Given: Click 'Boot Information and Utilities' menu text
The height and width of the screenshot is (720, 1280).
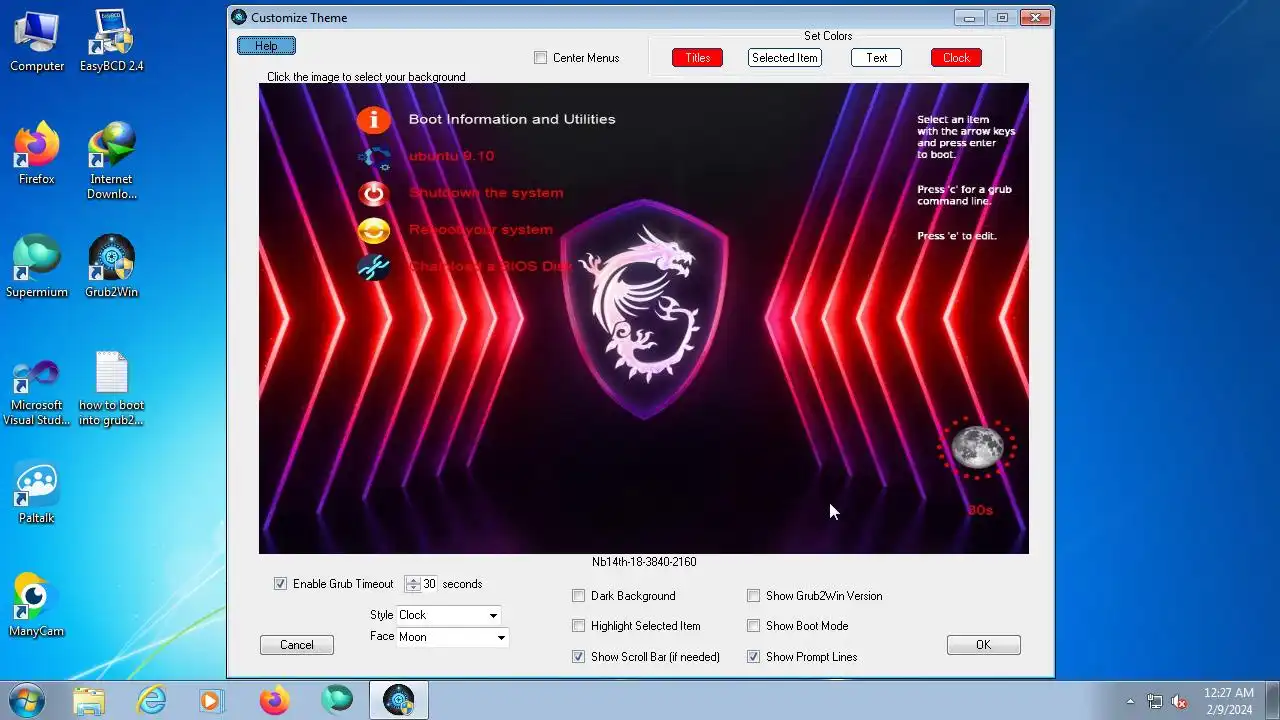Looking at the screenshot, I should click(x=512, y=119).
